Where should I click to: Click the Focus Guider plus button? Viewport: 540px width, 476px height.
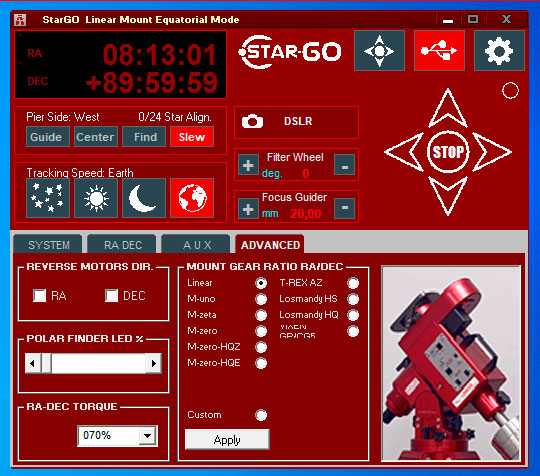[x=248, y=208]
